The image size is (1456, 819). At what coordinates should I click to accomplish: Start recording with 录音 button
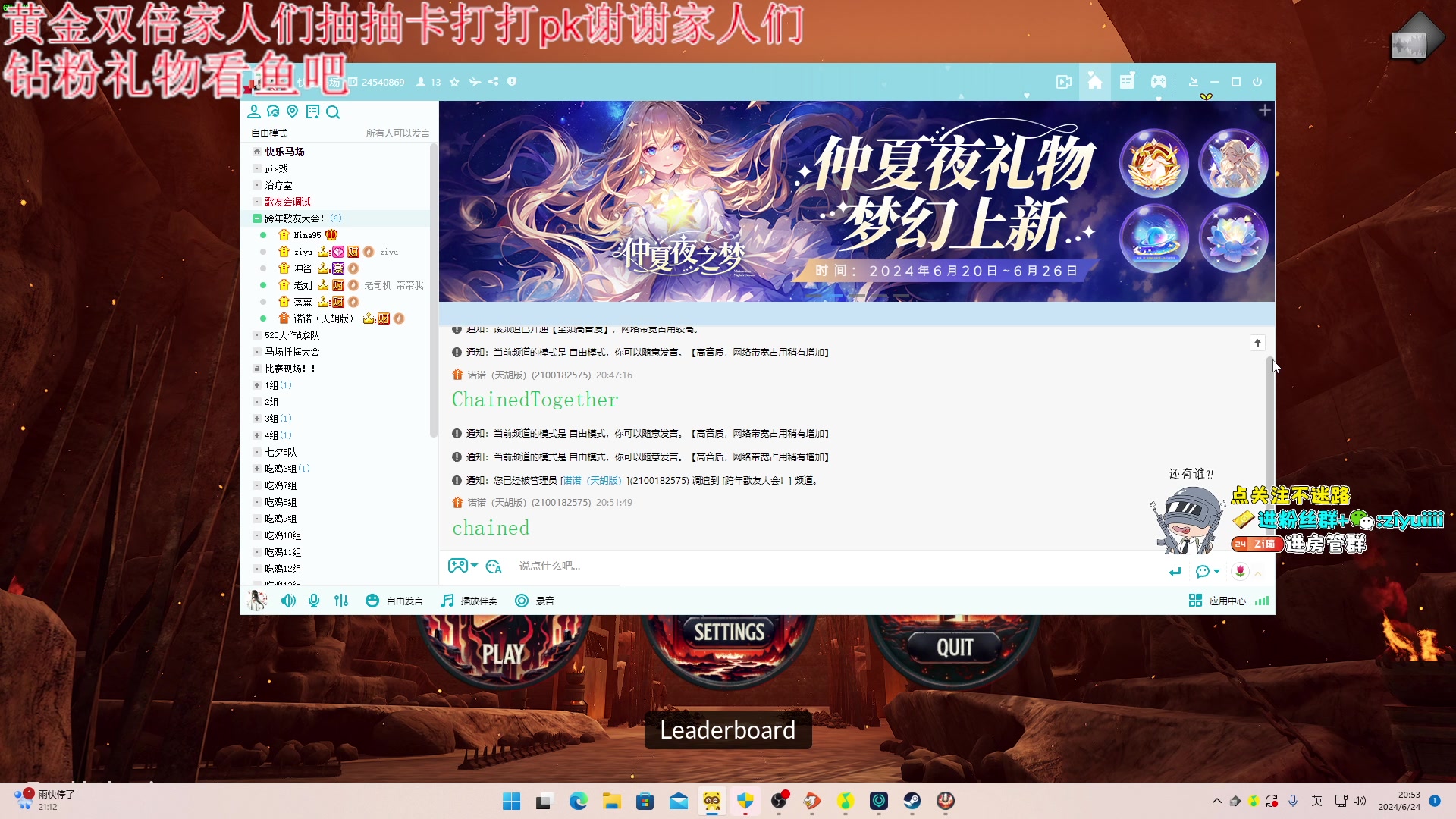535,601
